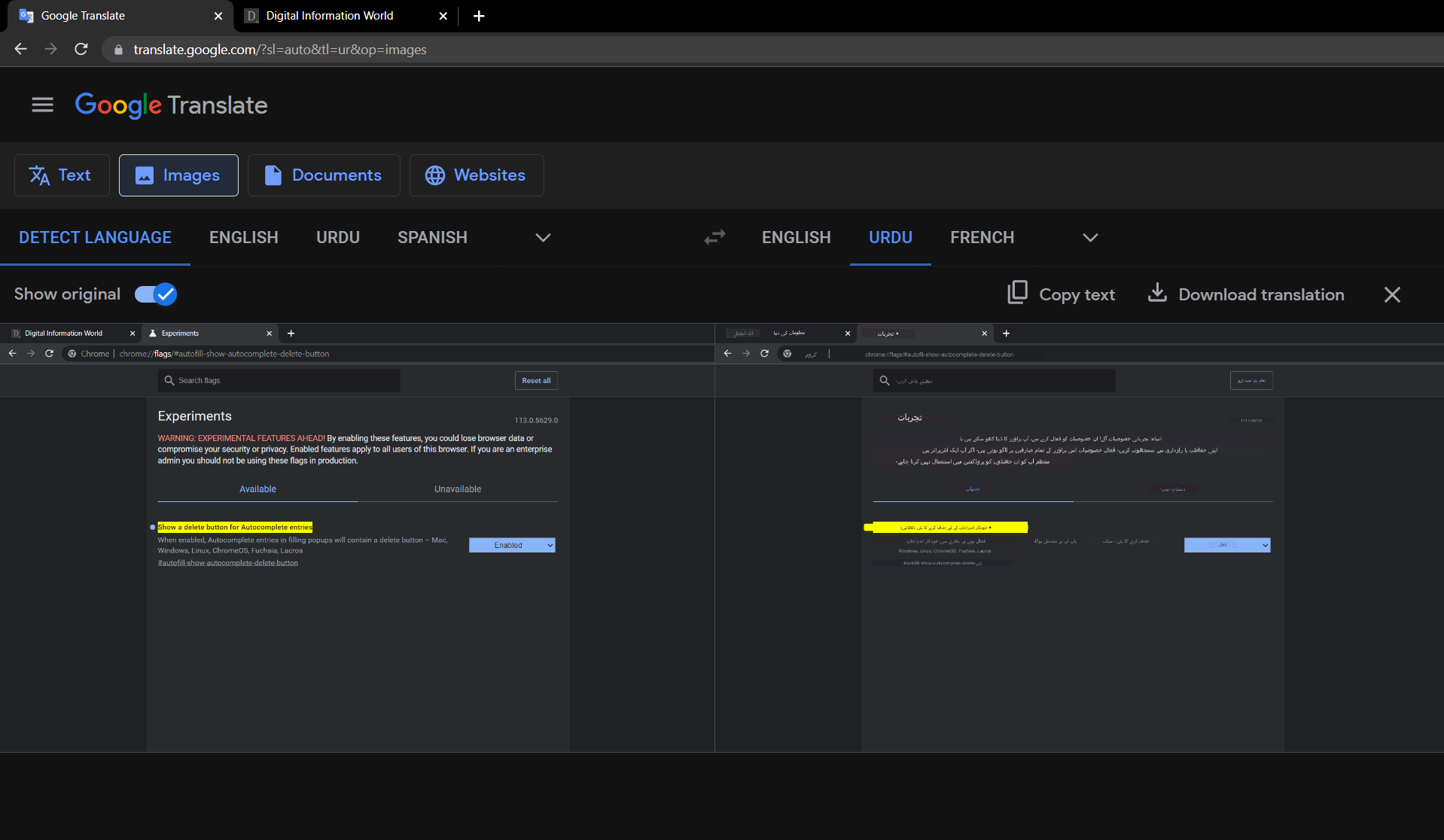Close the Digital Information World tab
Screen dimensions: 1444x840
coord(443,16)
